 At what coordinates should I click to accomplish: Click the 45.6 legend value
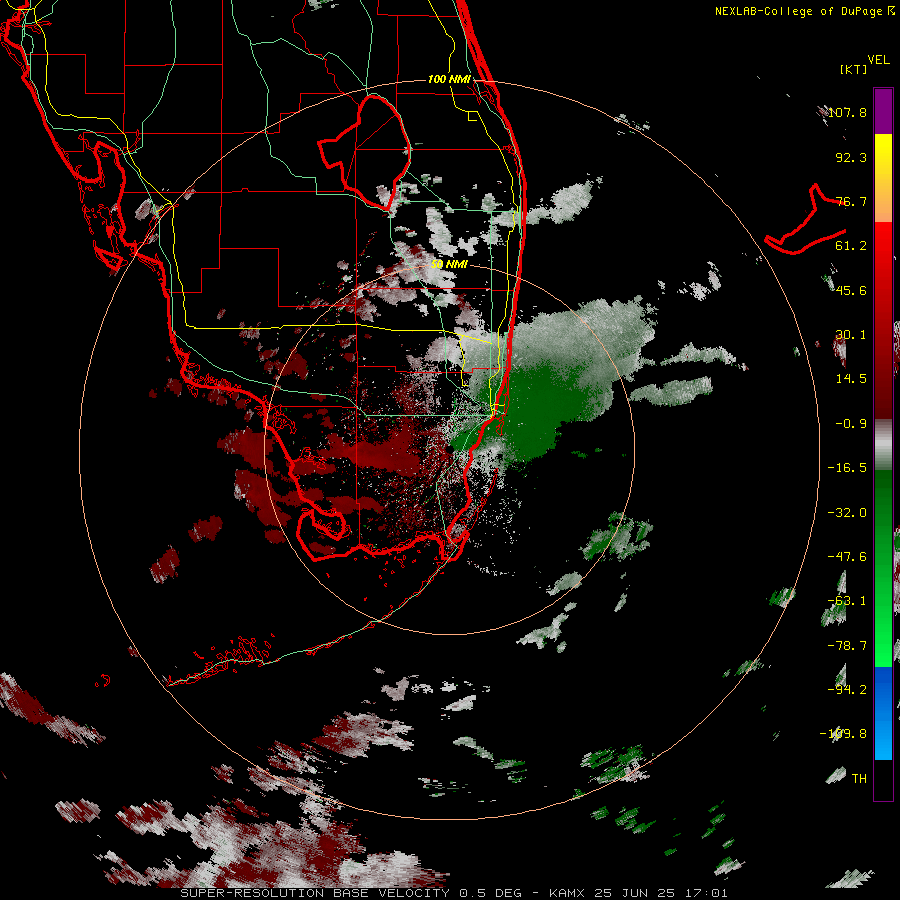coord(851,290)
